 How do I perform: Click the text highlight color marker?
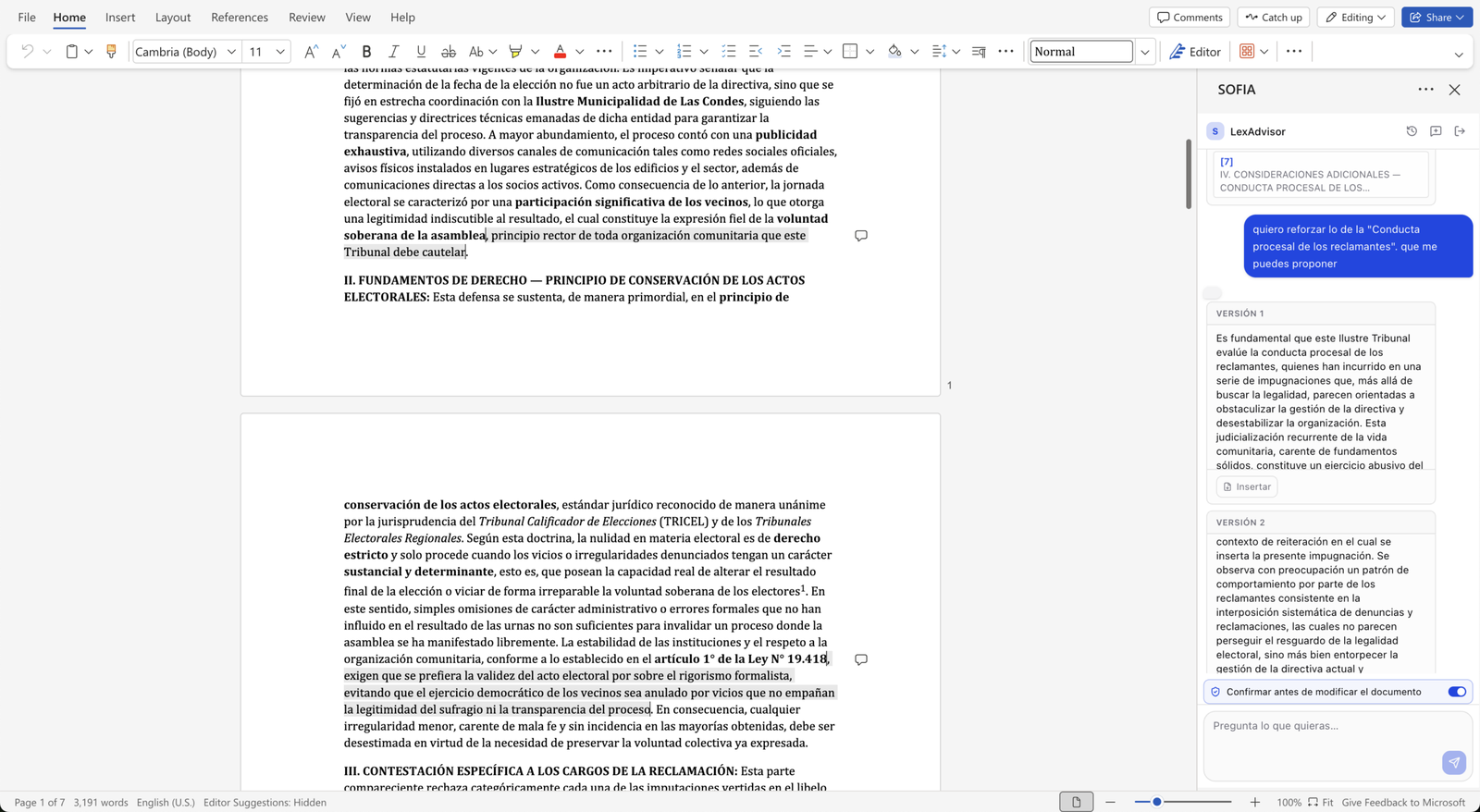click(x=515, y=52)
